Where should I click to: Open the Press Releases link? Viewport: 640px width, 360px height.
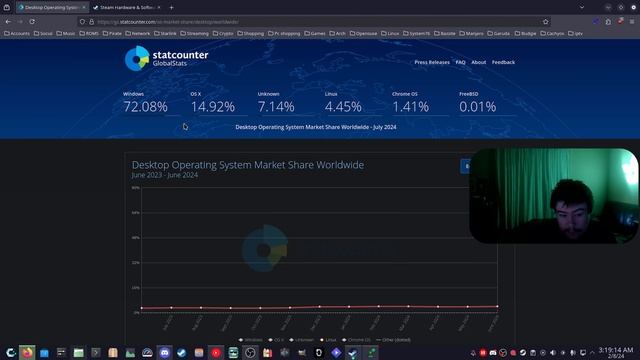[x=432, y=62]
